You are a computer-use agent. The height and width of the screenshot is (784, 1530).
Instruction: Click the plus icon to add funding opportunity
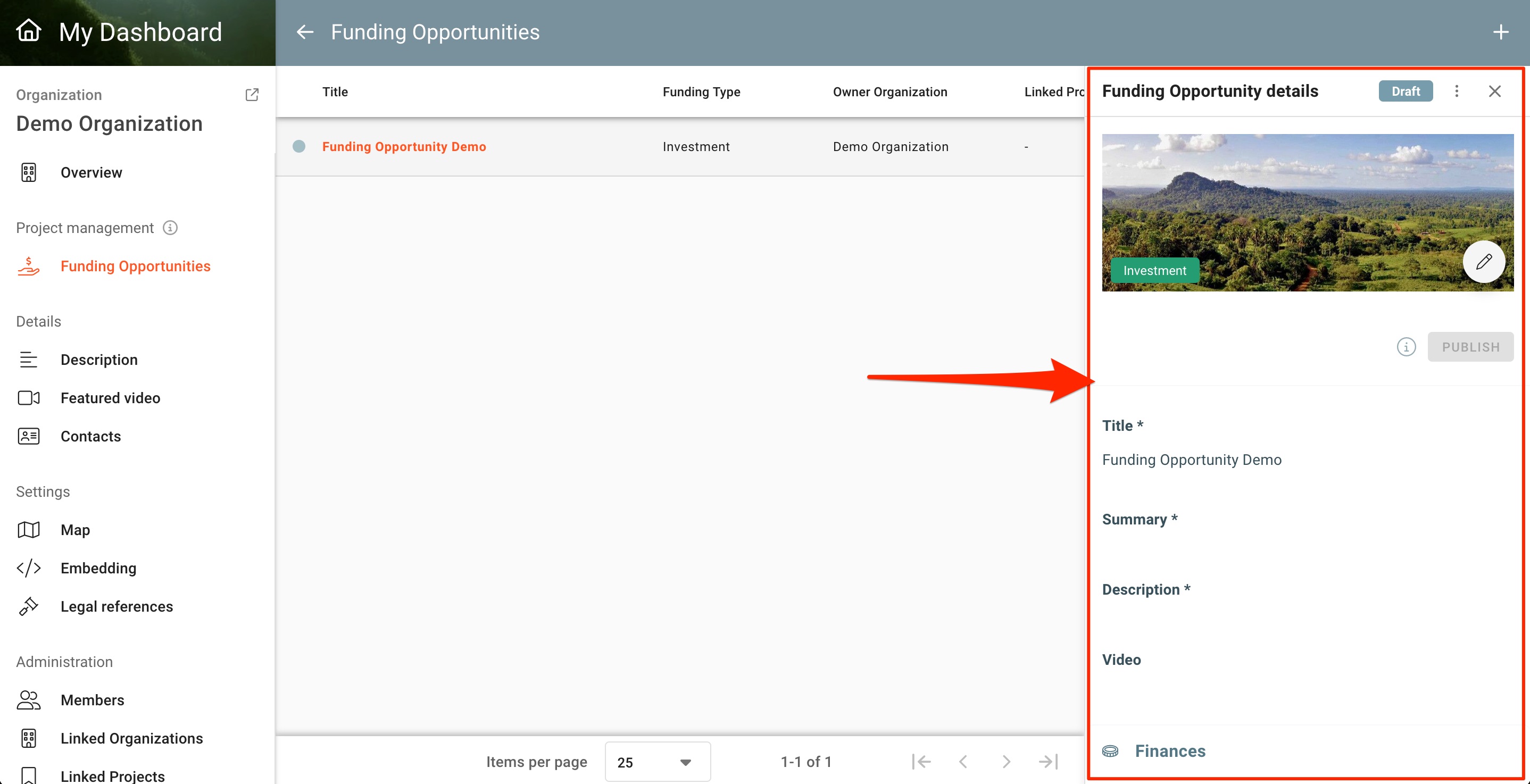tap(1500, 32)
